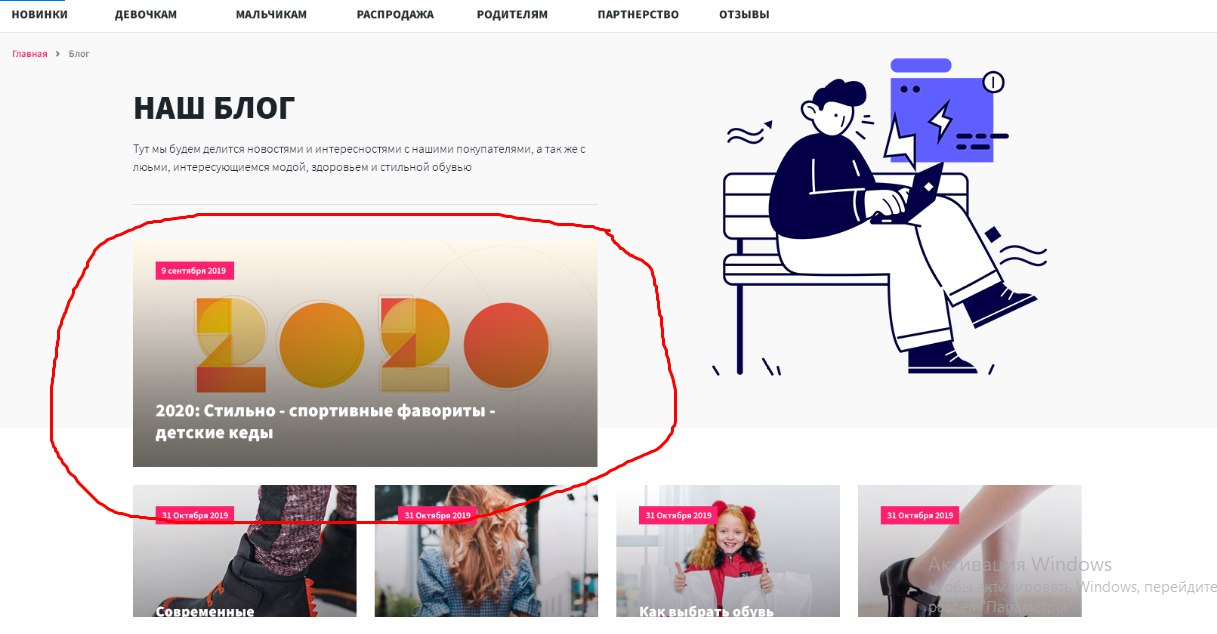The height and width of the screenshot is (634, 1217).
Task: Open the НОВИНКИ menu item
Action: [x=40, y=15]
